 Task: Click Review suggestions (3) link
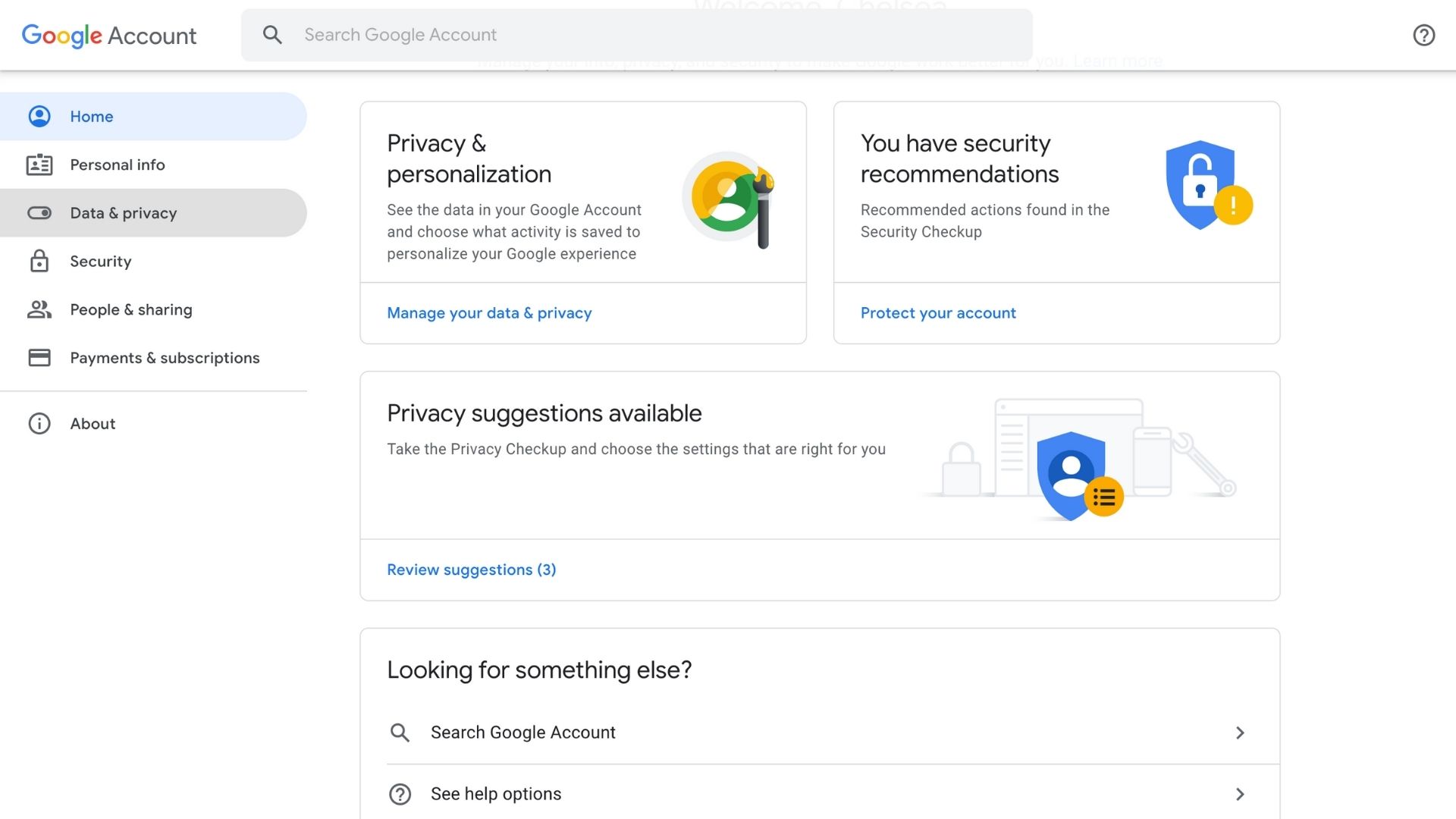(x=472, y=570)
